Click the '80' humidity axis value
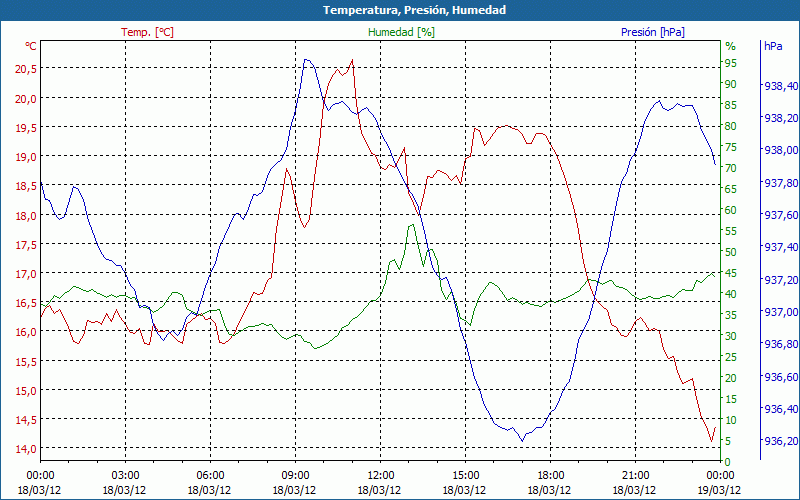The image size is (800, 500). point(731,126)
